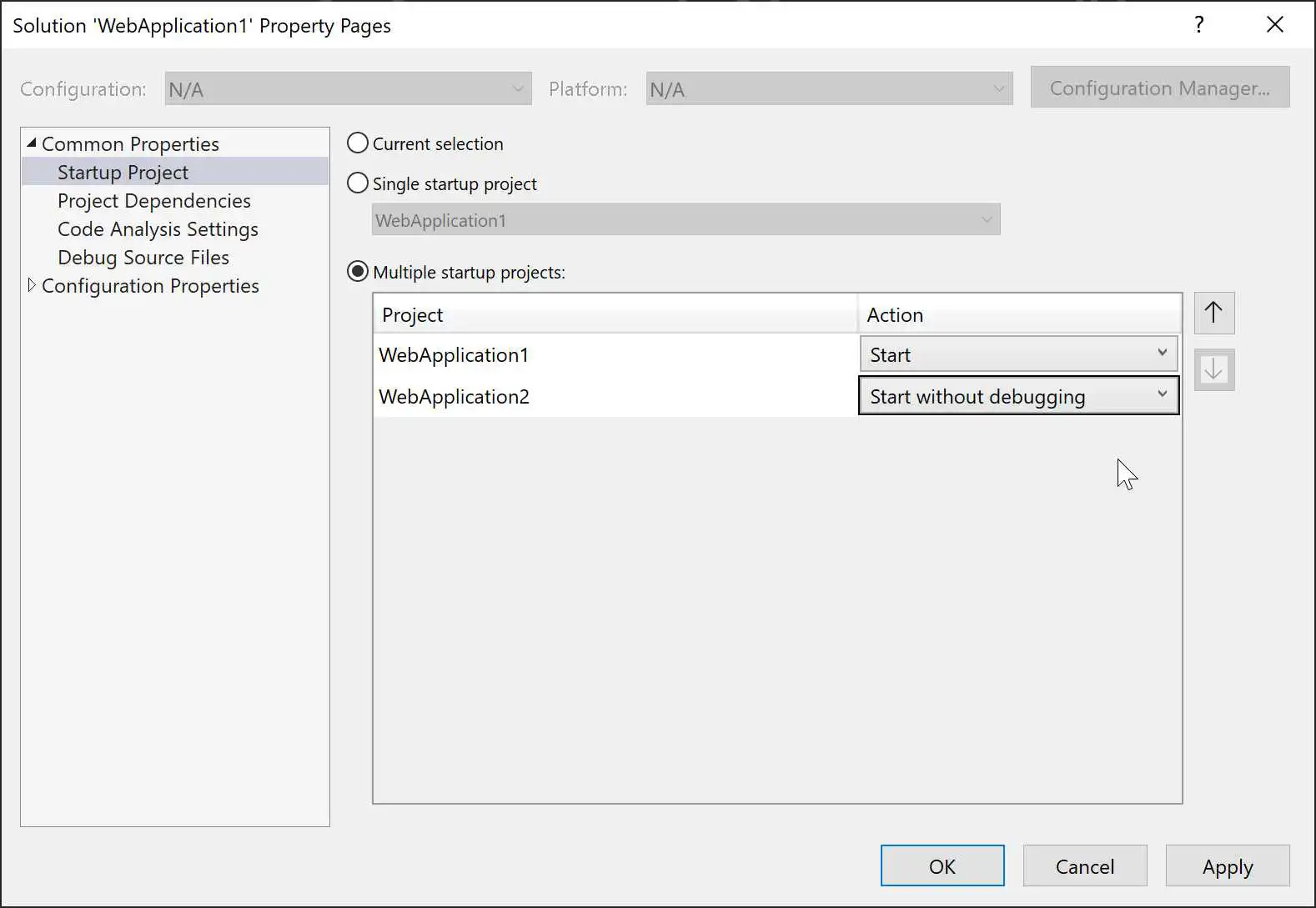Screen dimensions: 1316x908
Task: Select the WebApplication1 project row
Action: pyautogui.click(x=615, y=354)
